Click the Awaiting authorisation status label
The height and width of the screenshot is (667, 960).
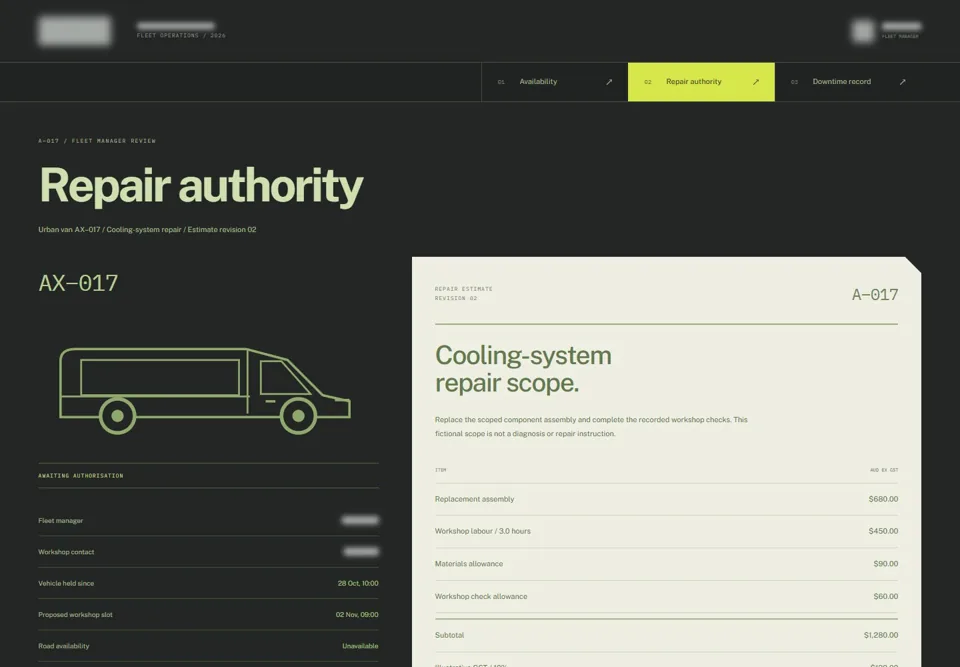(81, 476)
